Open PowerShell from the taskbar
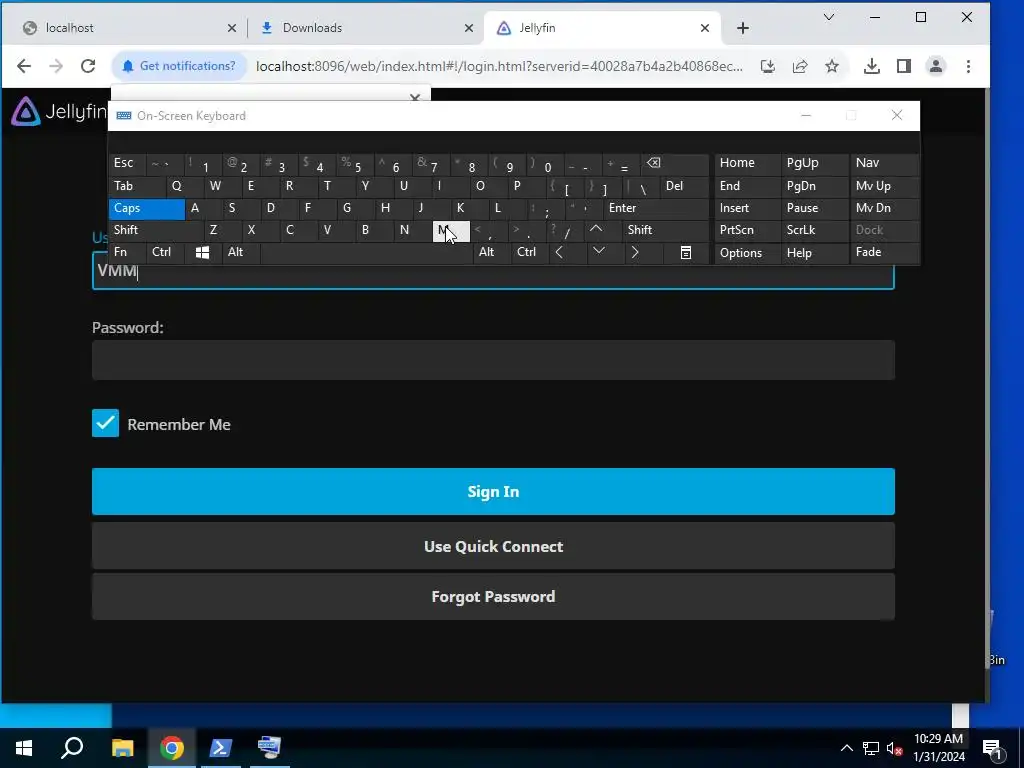Screen dimensions: 1024x768 (220, 748)
